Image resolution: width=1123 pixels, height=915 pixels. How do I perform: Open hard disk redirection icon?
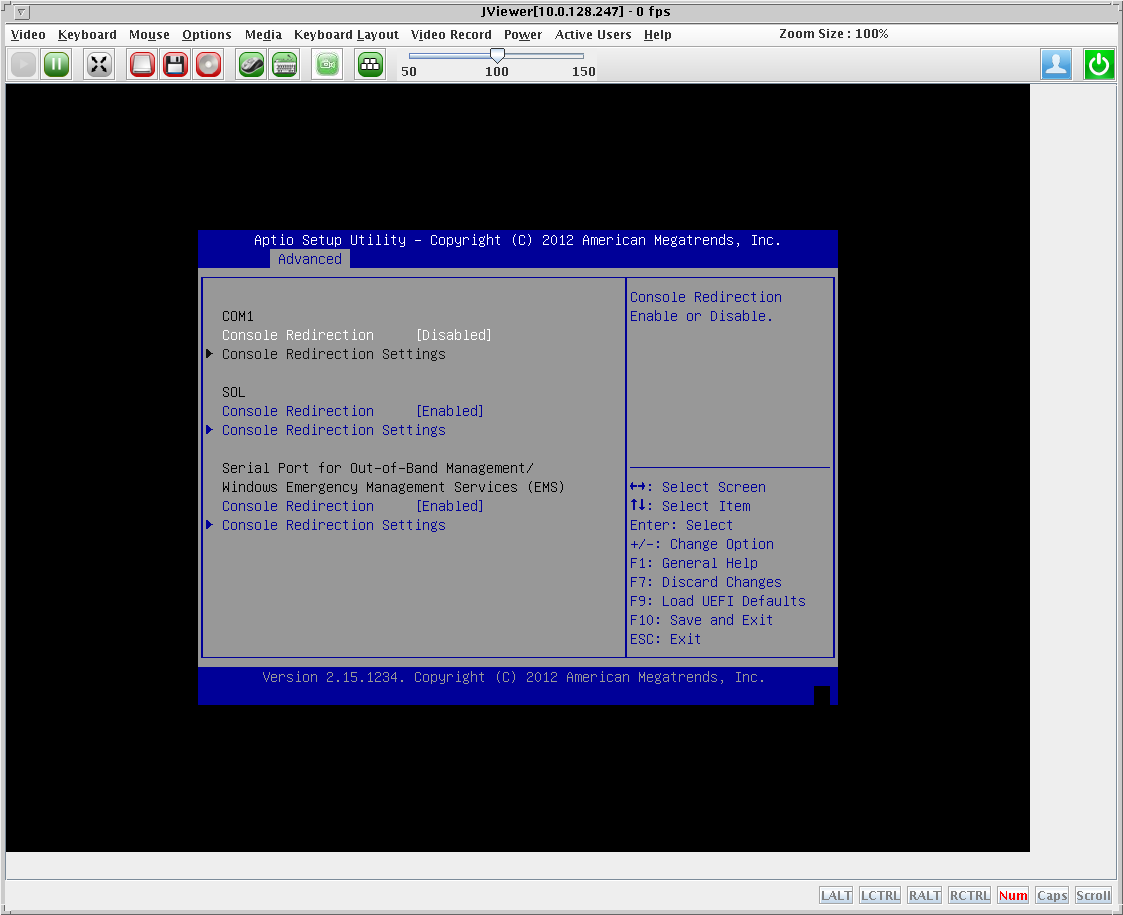143,65
